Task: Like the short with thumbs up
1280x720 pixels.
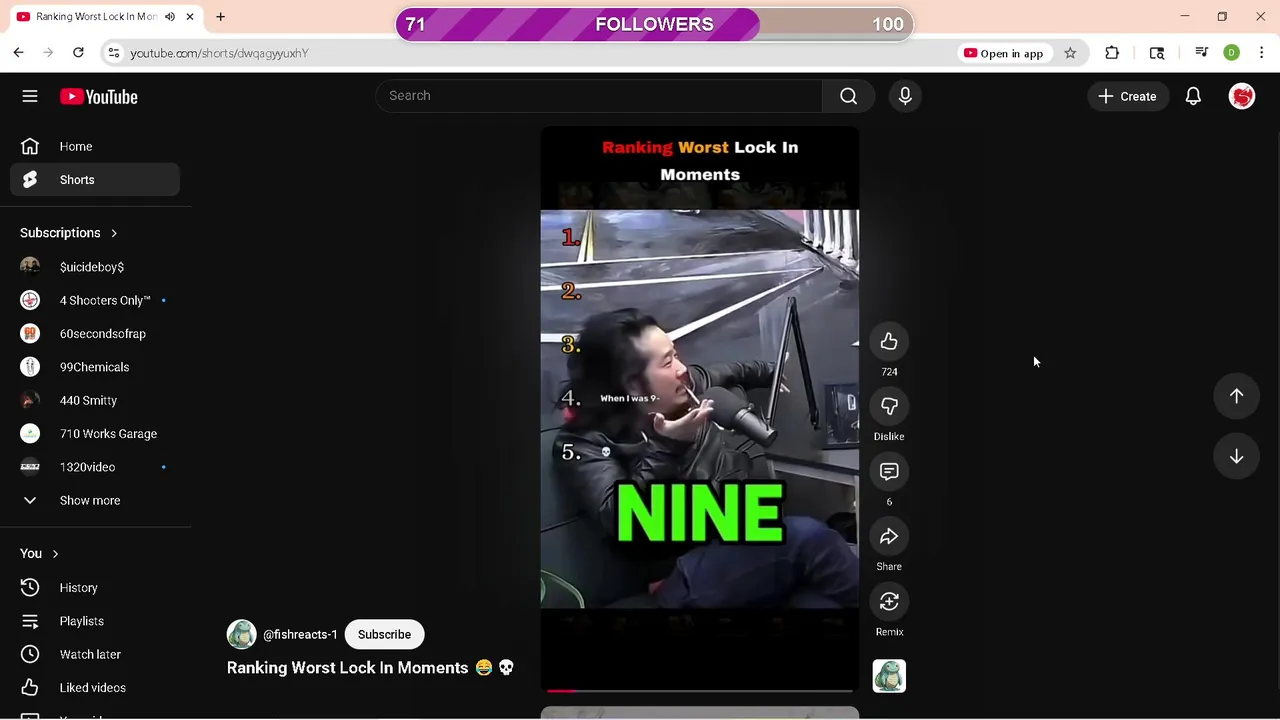Action: tap(889, 342)
